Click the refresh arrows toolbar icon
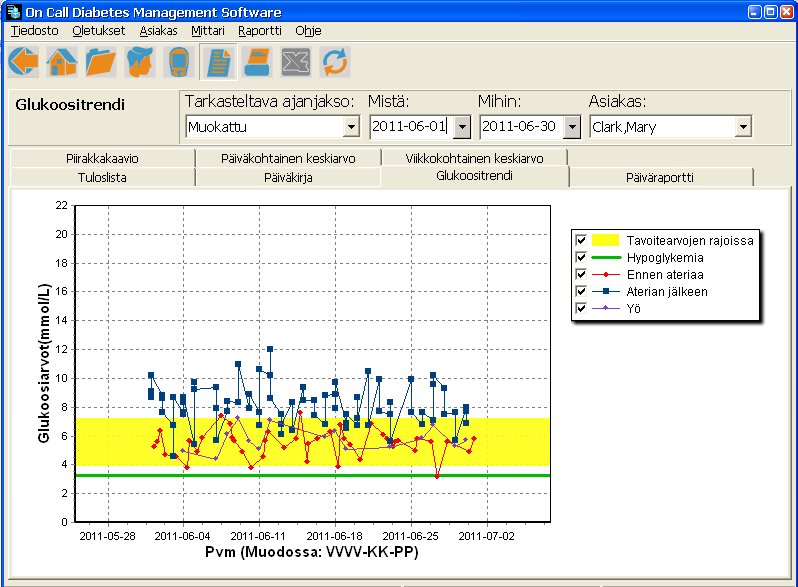This screenshot has height=587, width=798. click(335, 62)
